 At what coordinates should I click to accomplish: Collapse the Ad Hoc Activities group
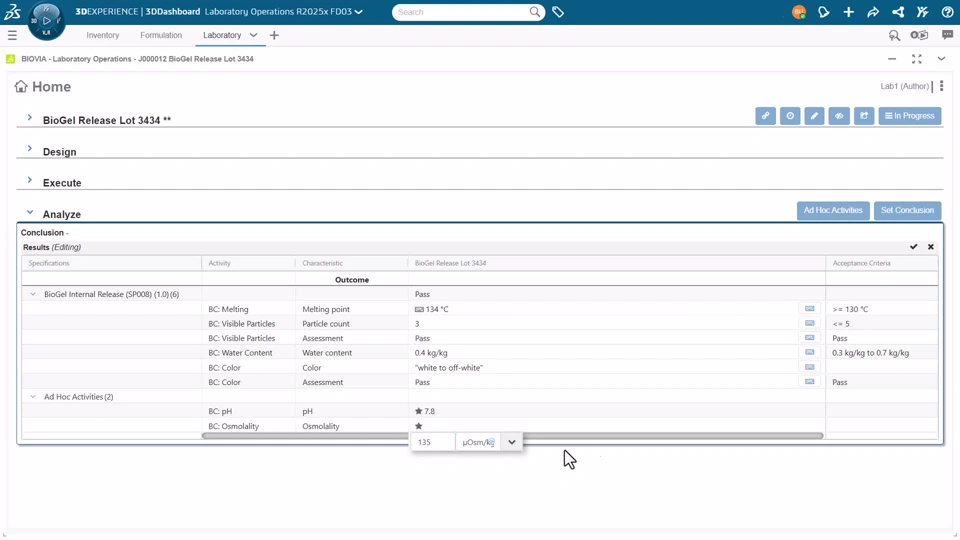click(x=33, y=397)
